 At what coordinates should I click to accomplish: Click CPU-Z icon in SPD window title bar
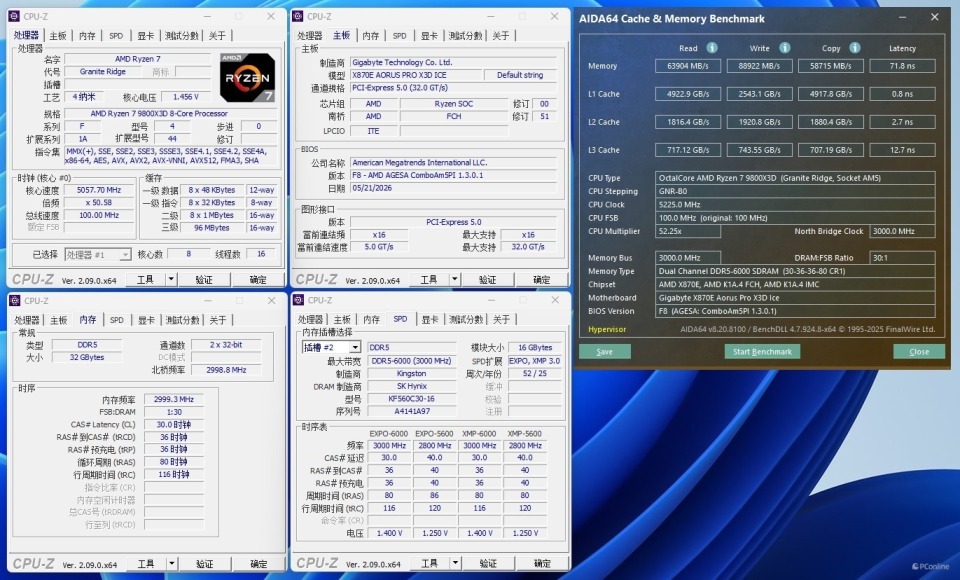click(x=299, y=300)
